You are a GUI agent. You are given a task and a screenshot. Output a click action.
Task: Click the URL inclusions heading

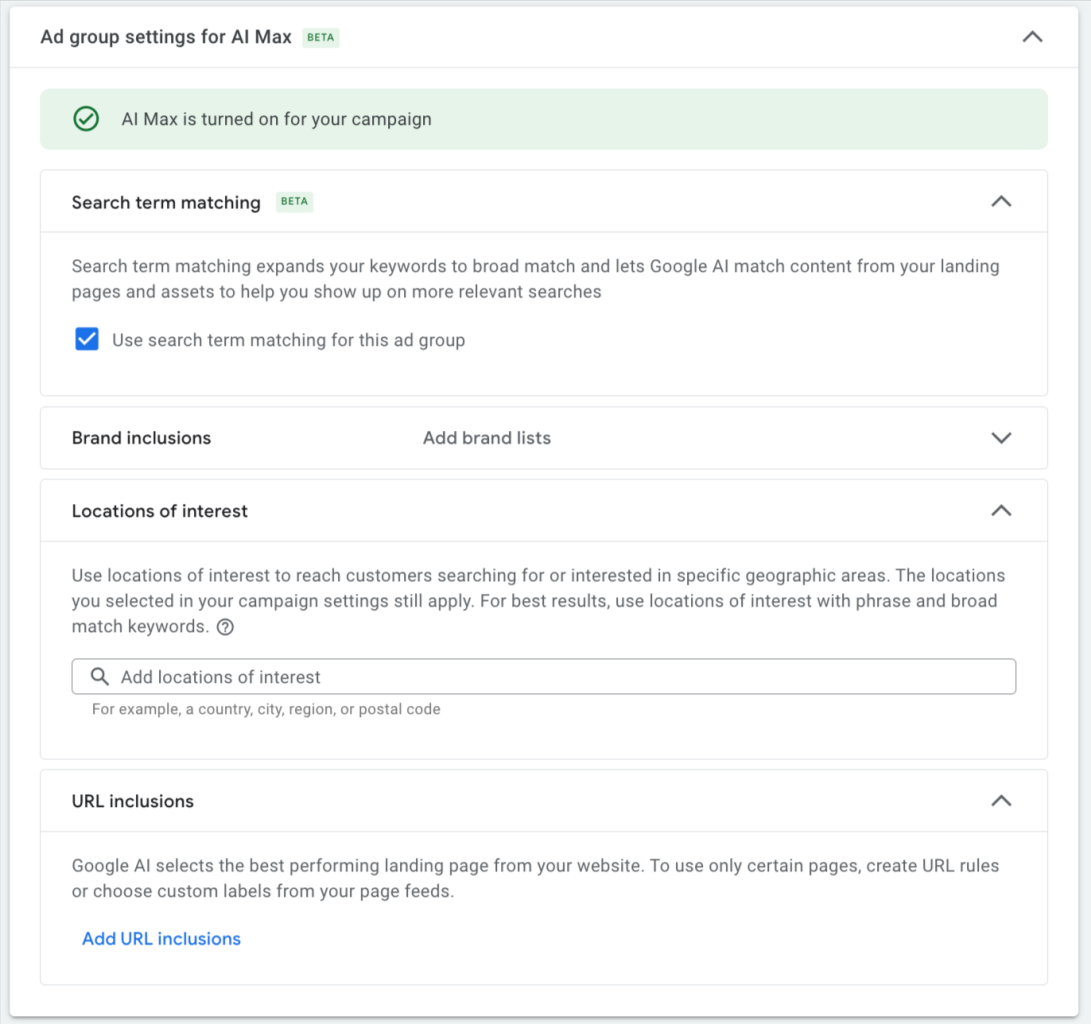point(133,801)
